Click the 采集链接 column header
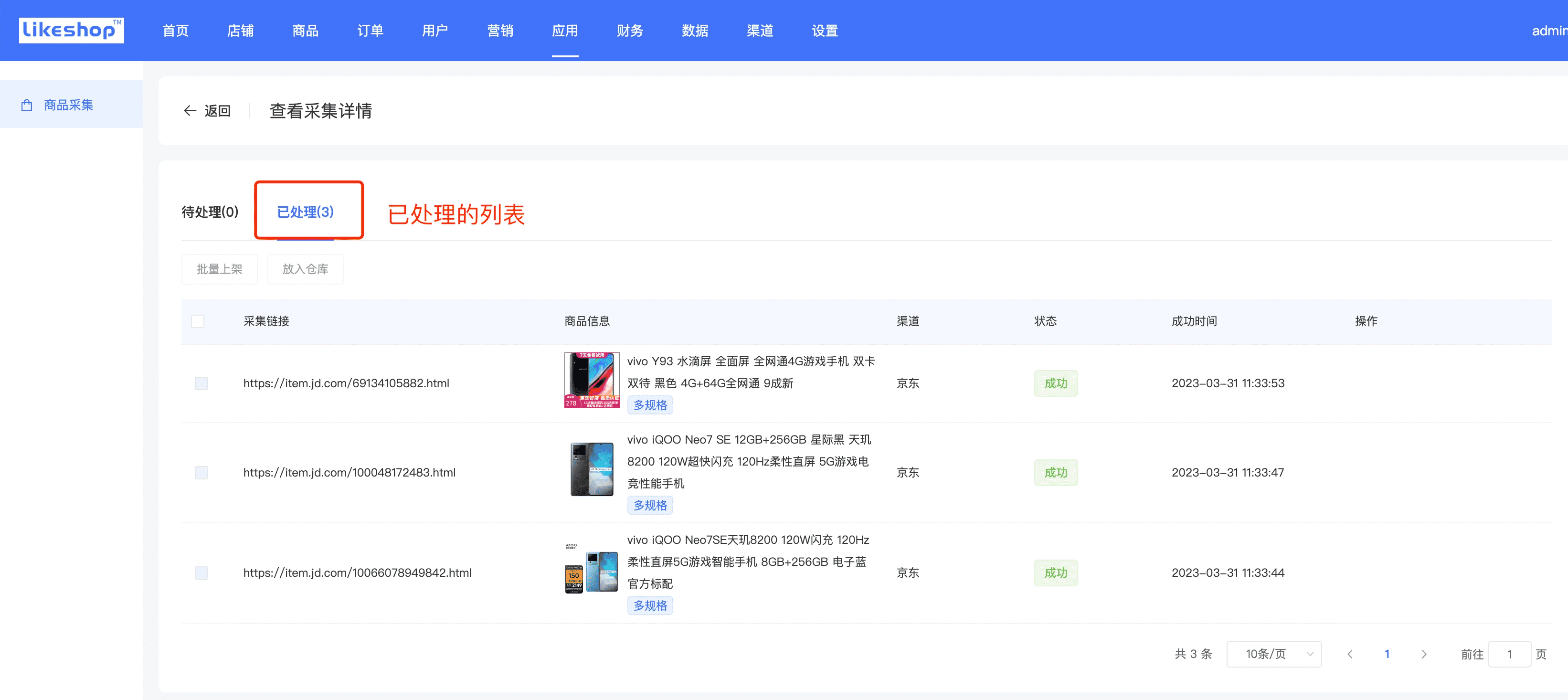This screenshot has width=1568, height=700. coord(266,321)
